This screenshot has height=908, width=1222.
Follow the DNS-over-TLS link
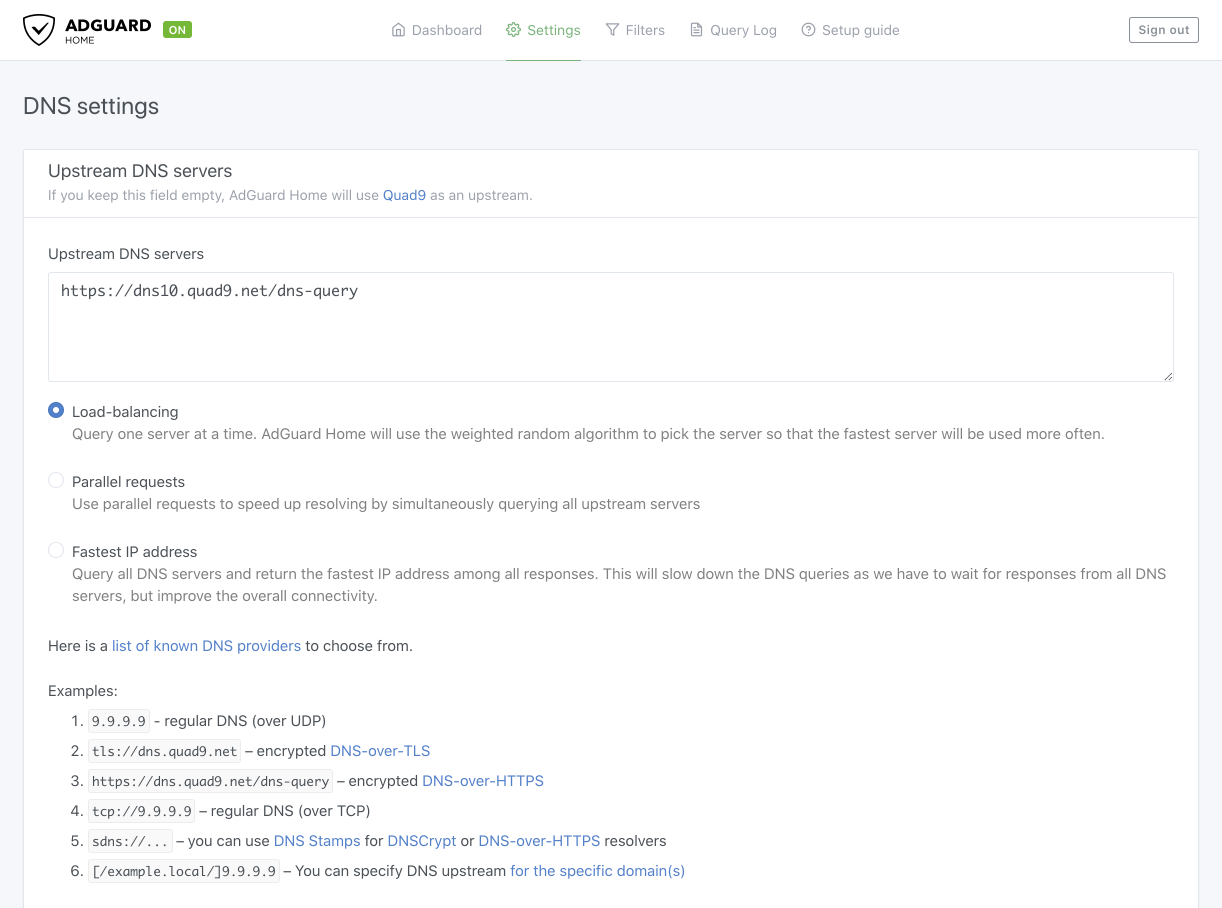coord(380,751)
